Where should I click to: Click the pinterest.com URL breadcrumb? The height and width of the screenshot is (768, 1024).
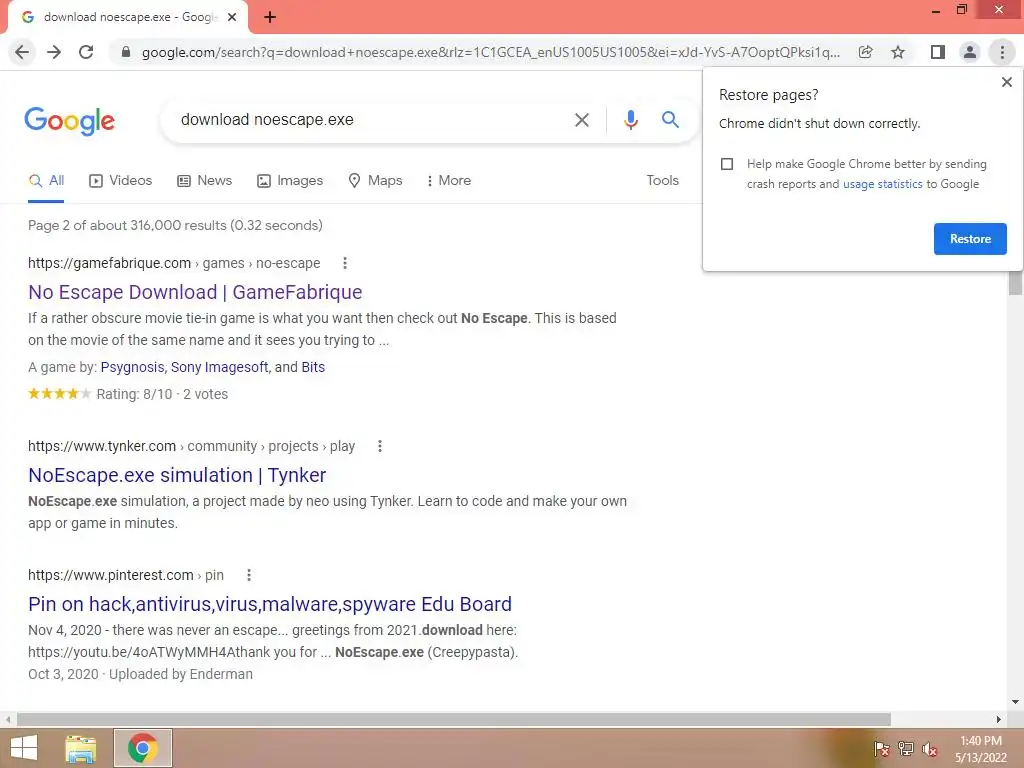pyautogui.click(x=125, y=575)
